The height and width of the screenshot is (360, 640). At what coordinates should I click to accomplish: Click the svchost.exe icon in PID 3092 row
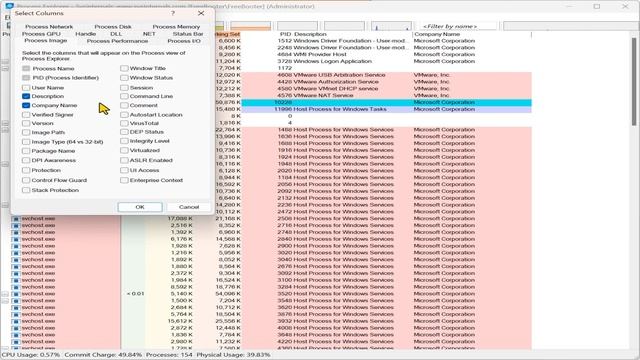16,273
